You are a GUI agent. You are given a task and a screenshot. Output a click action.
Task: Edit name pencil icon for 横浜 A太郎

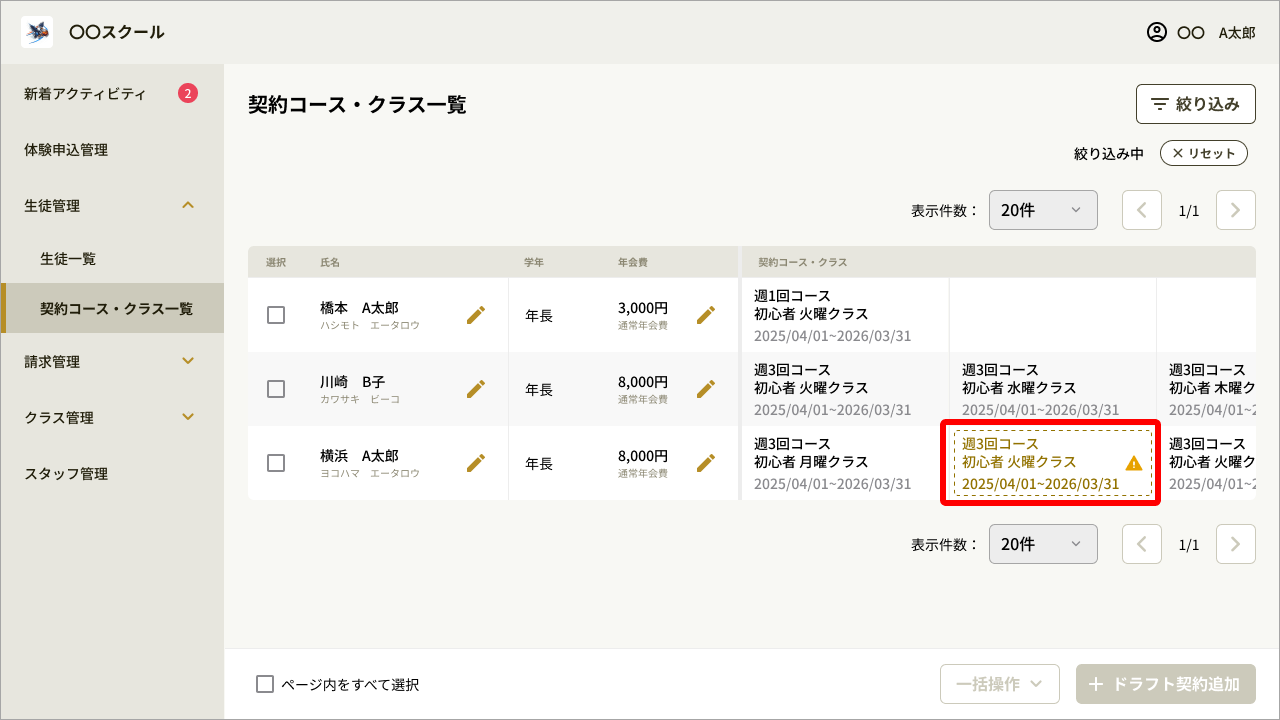tap(476, 463)
